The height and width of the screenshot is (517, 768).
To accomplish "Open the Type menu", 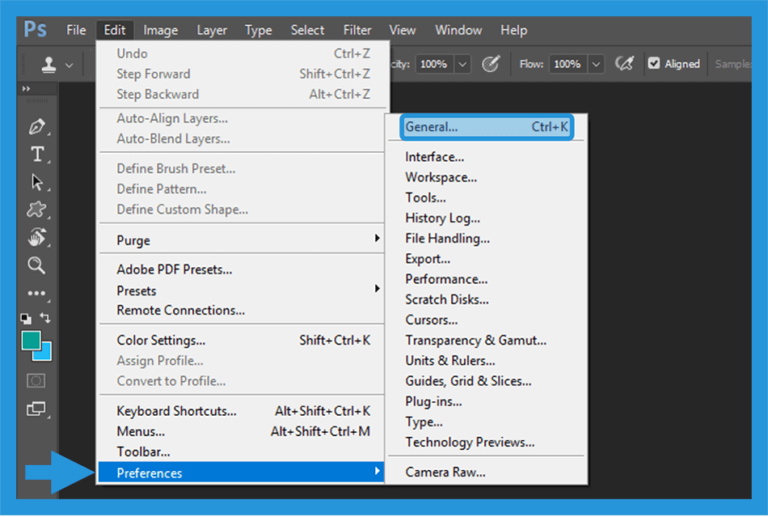I will pyautogui.click(x=258, y=30).
